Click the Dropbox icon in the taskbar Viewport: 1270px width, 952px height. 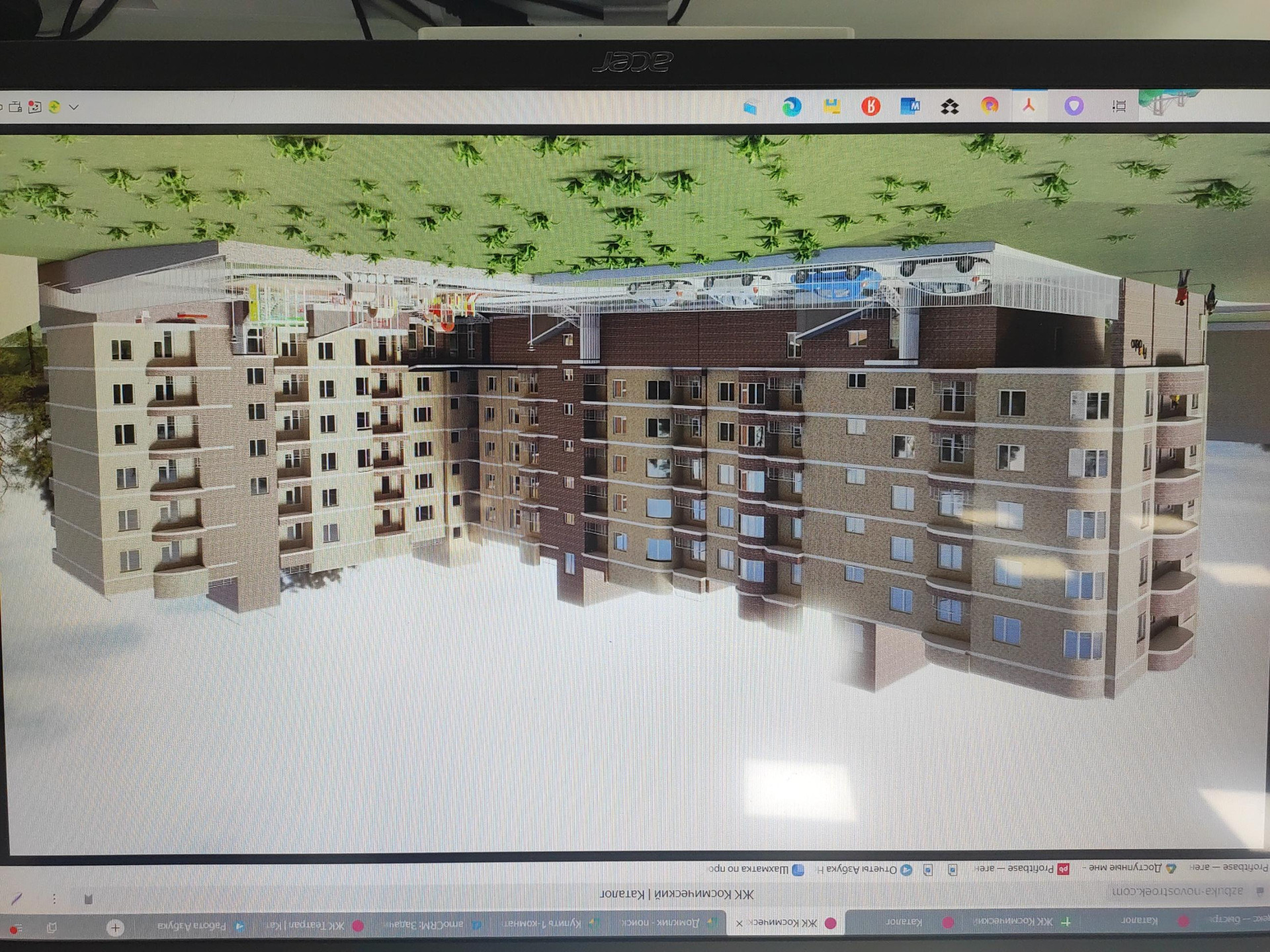pos(950,106)
